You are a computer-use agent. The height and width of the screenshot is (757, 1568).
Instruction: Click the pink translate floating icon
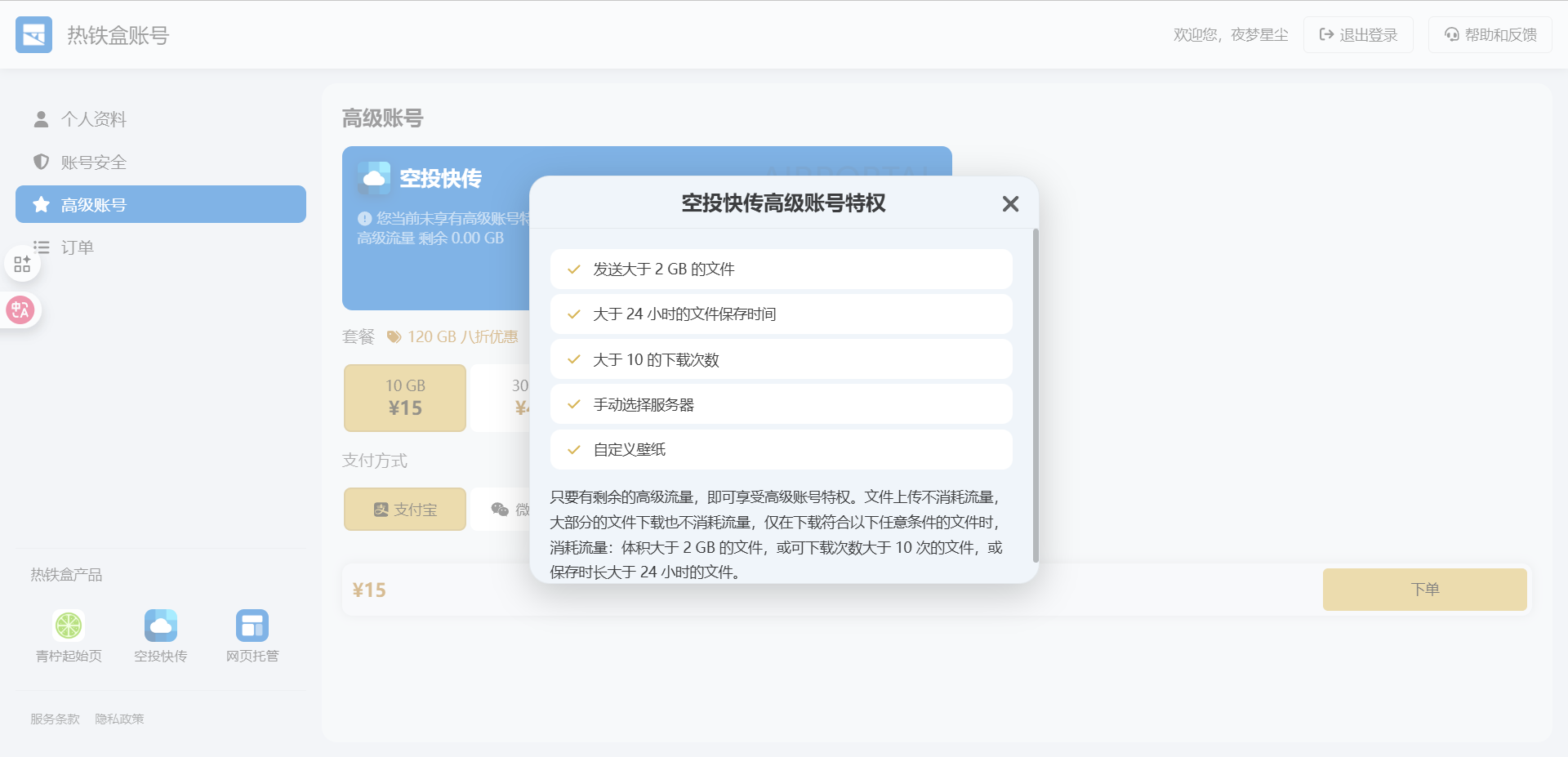(20, 310)
